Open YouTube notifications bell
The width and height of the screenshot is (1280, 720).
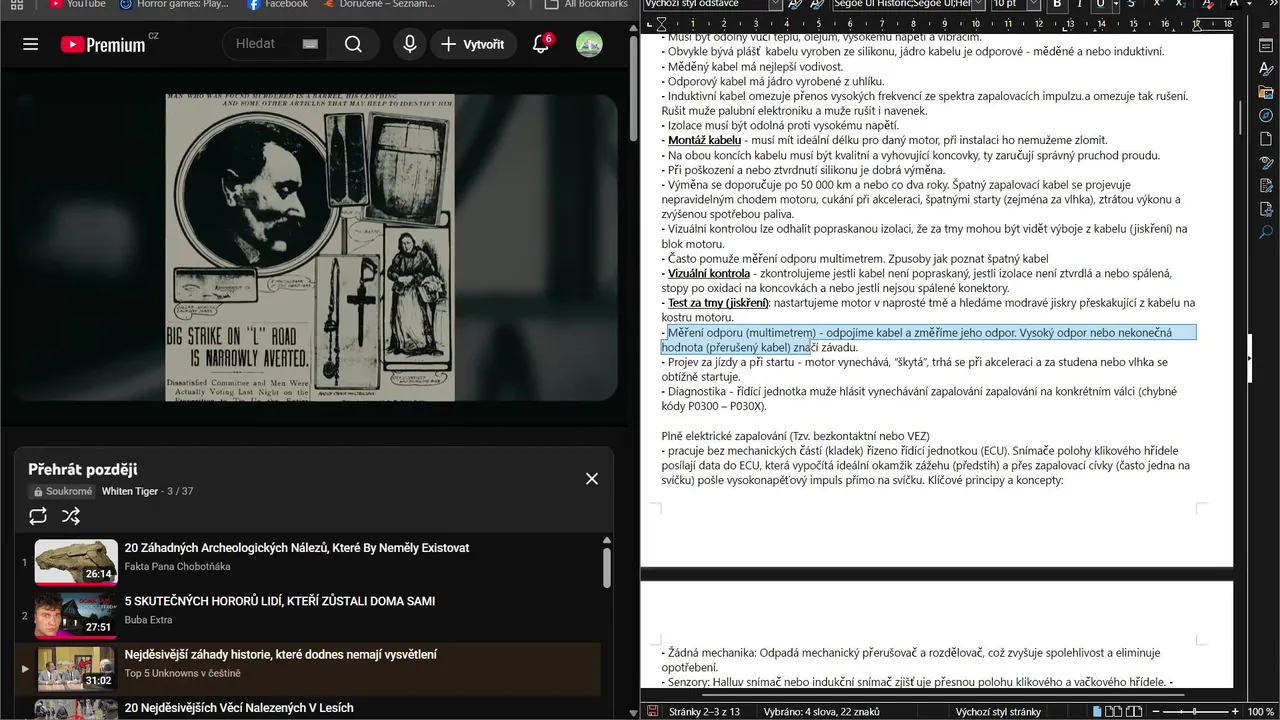(541, 44)
